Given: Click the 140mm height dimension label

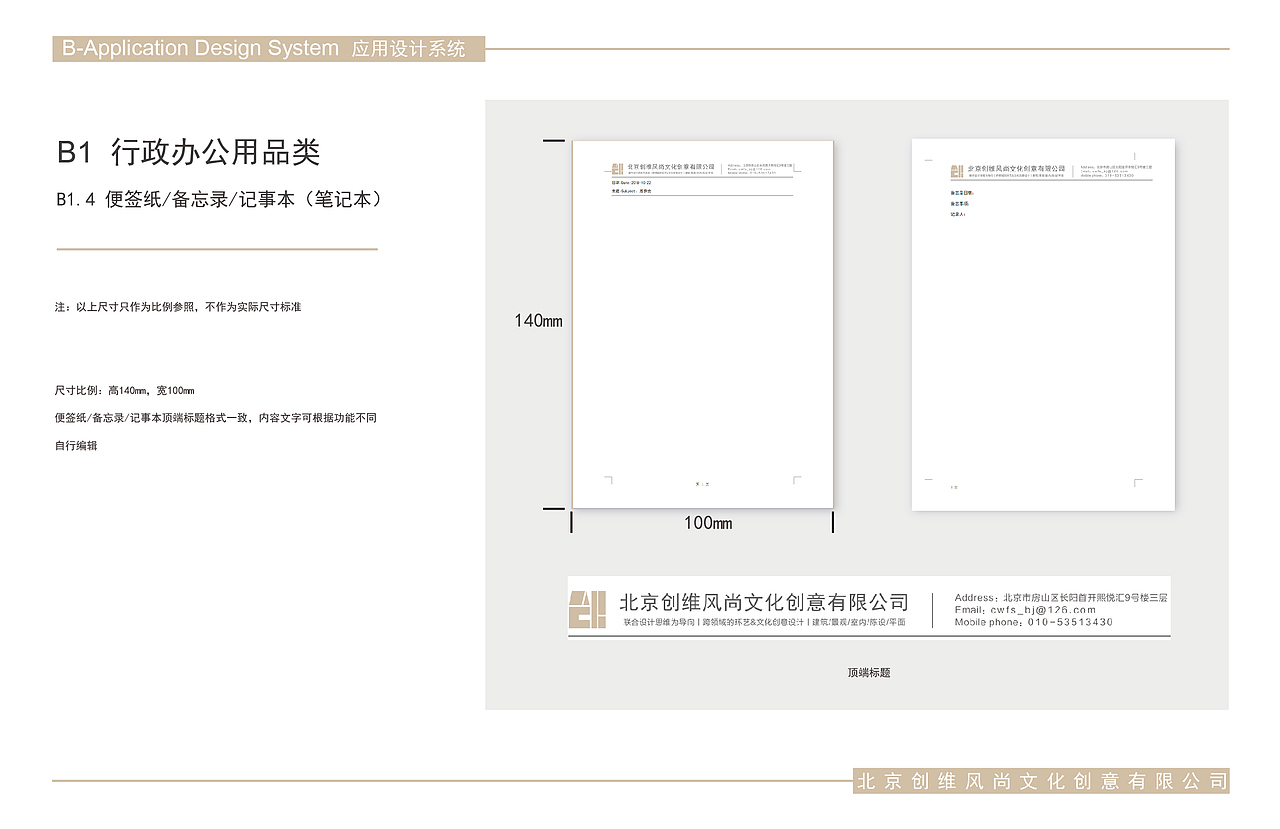Looking at the screenshot, I should (x=537, y=321).
